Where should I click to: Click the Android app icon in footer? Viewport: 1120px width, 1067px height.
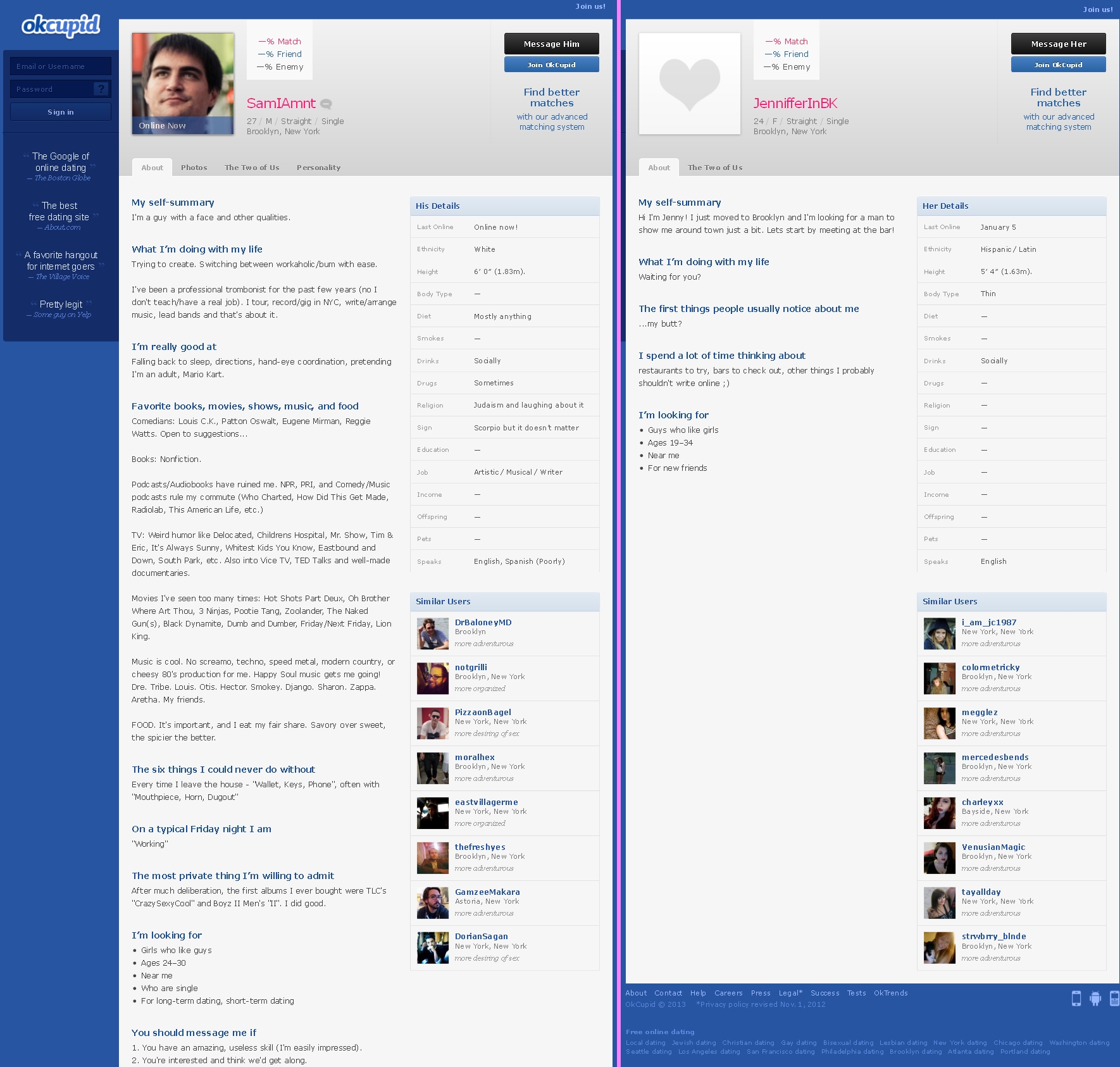(1095, 999)
